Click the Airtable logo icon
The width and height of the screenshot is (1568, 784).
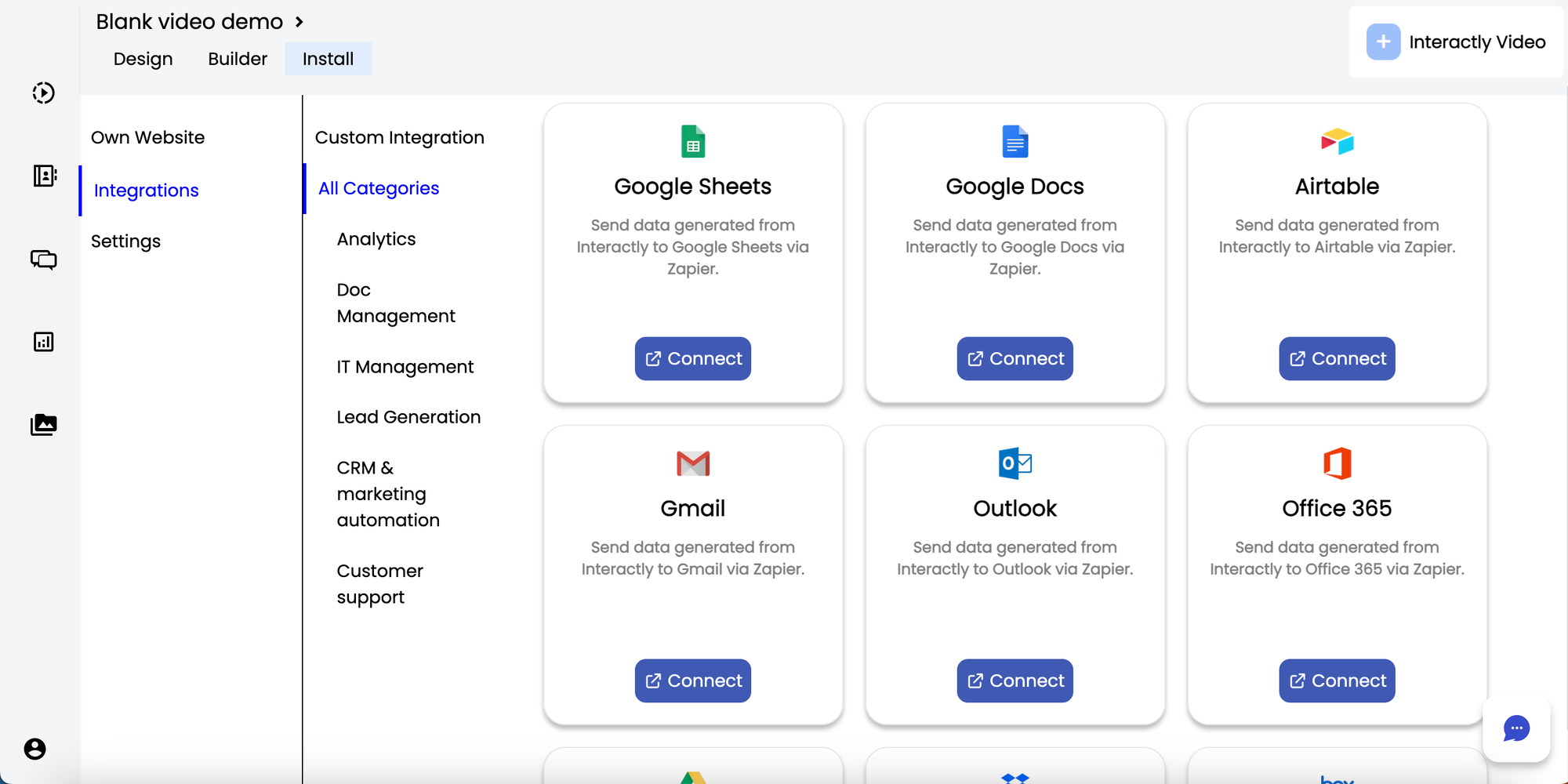pos(1337,142)
